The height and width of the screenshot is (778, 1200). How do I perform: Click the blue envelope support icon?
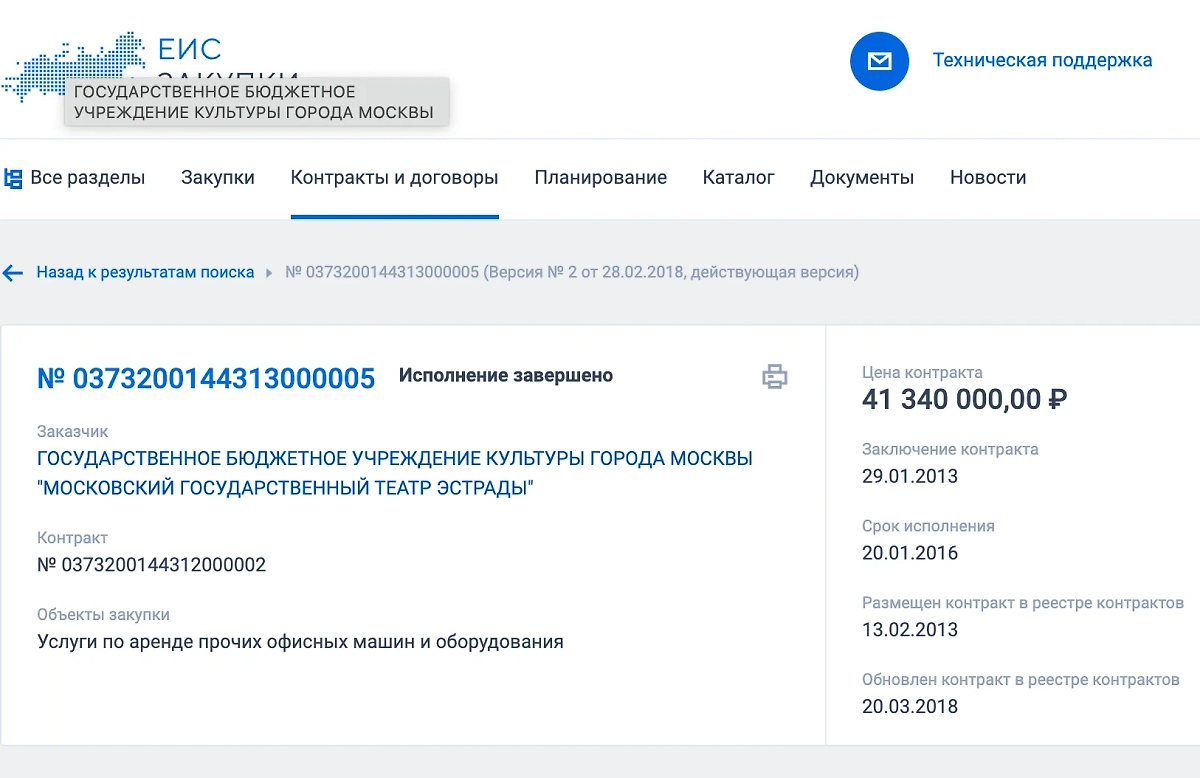(879, 61)
